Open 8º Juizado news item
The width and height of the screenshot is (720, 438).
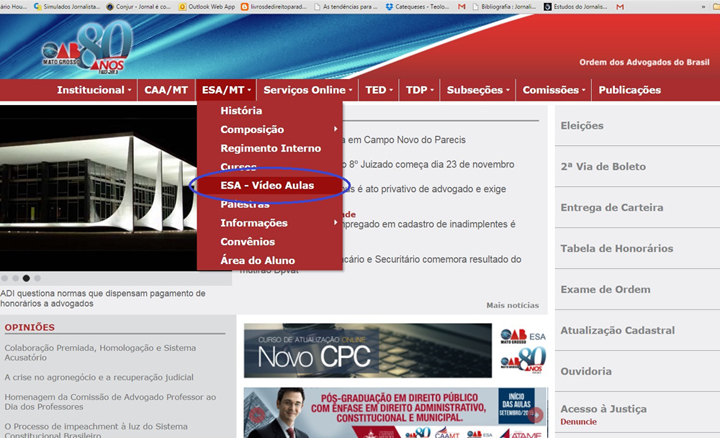[x=428, y=164]
